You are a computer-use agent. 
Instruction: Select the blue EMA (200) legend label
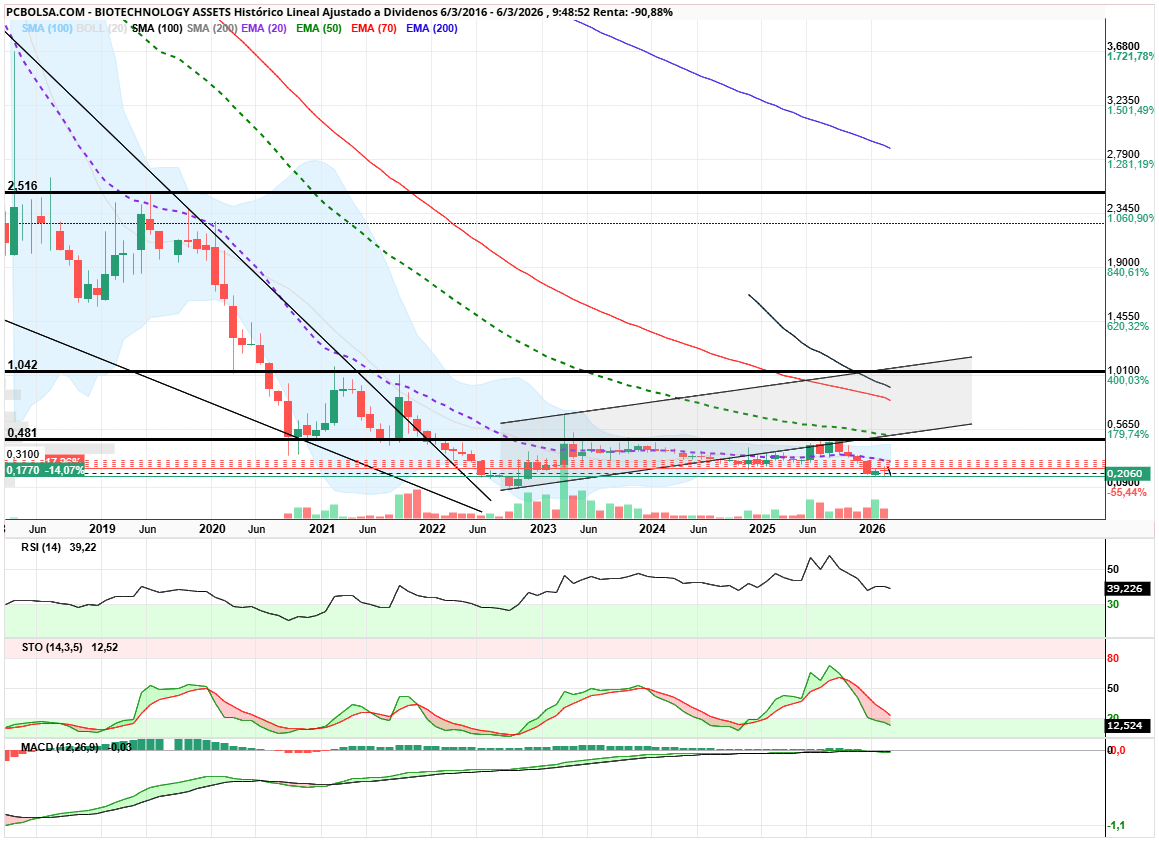431,29
